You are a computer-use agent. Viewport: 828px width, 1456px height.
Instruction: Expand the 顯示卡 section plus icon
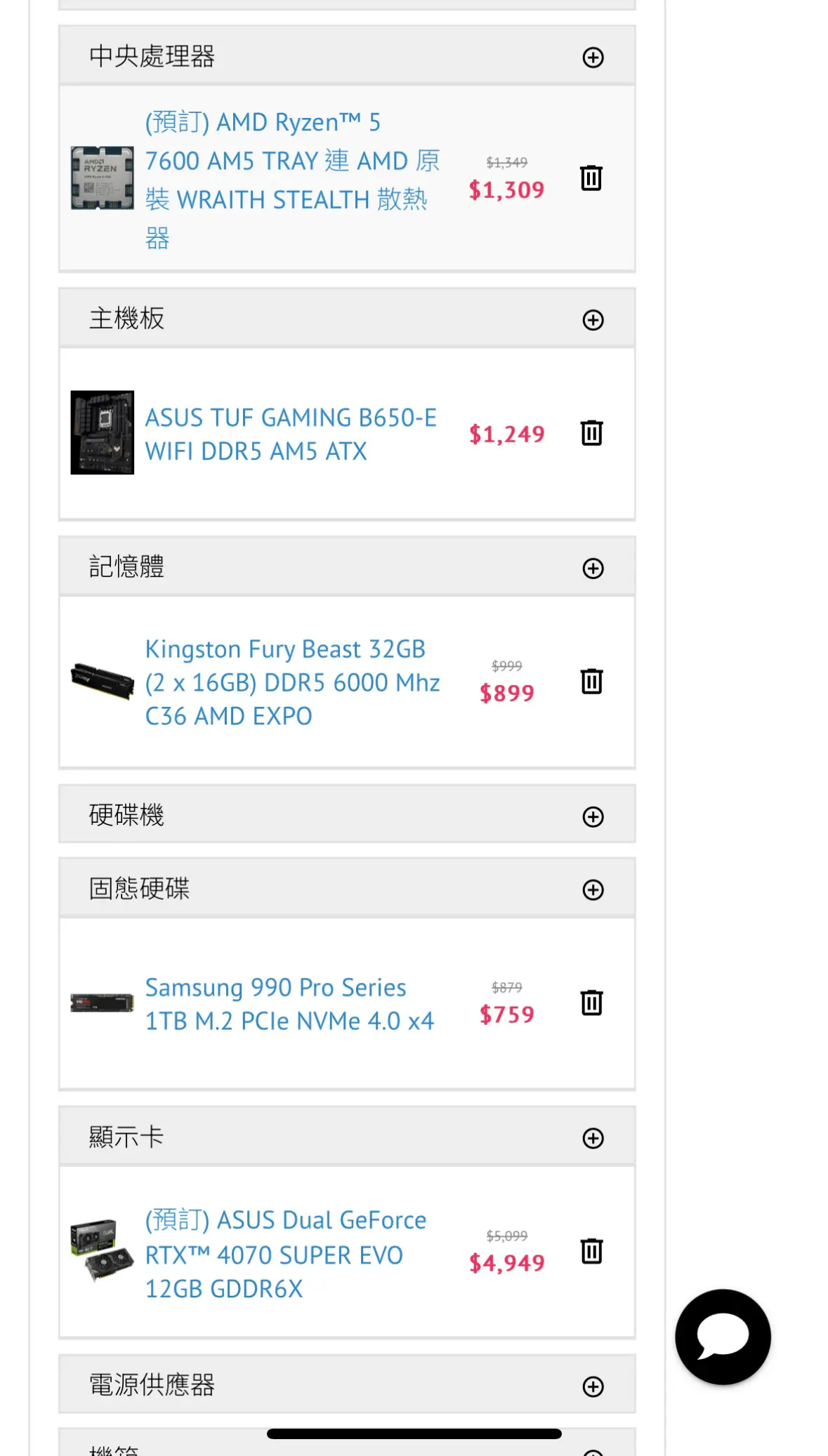coord(593,1139)
